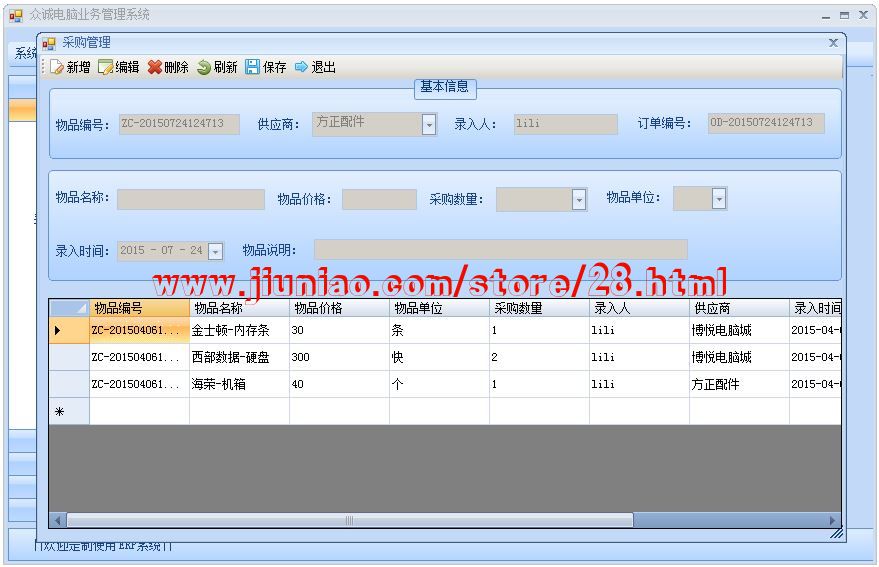
Task: Click the unit cell showing 快
Action: (440, 357)
